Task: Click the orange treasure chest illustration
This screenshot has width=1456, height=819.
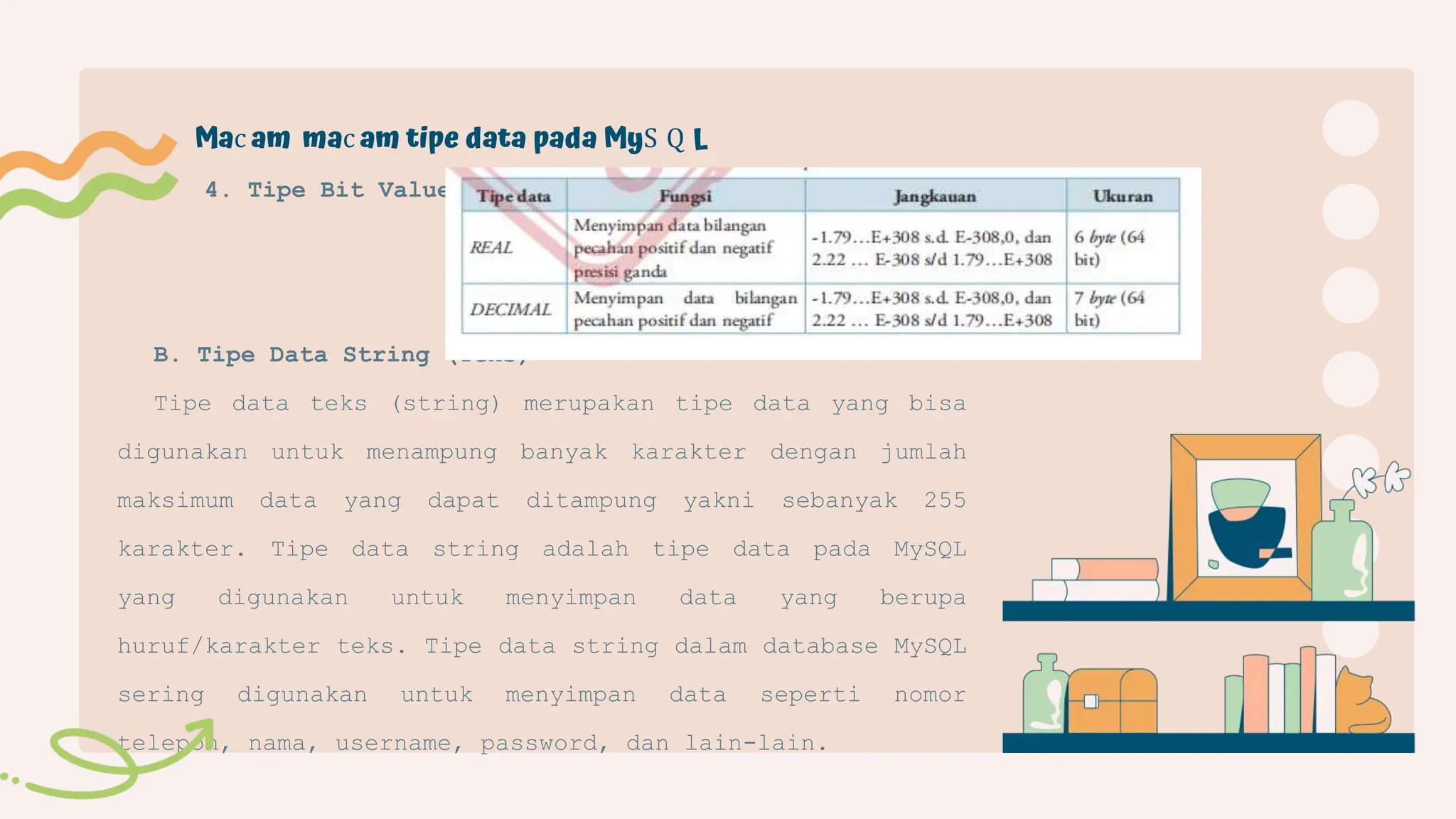Action: [x=1112, y=700]
